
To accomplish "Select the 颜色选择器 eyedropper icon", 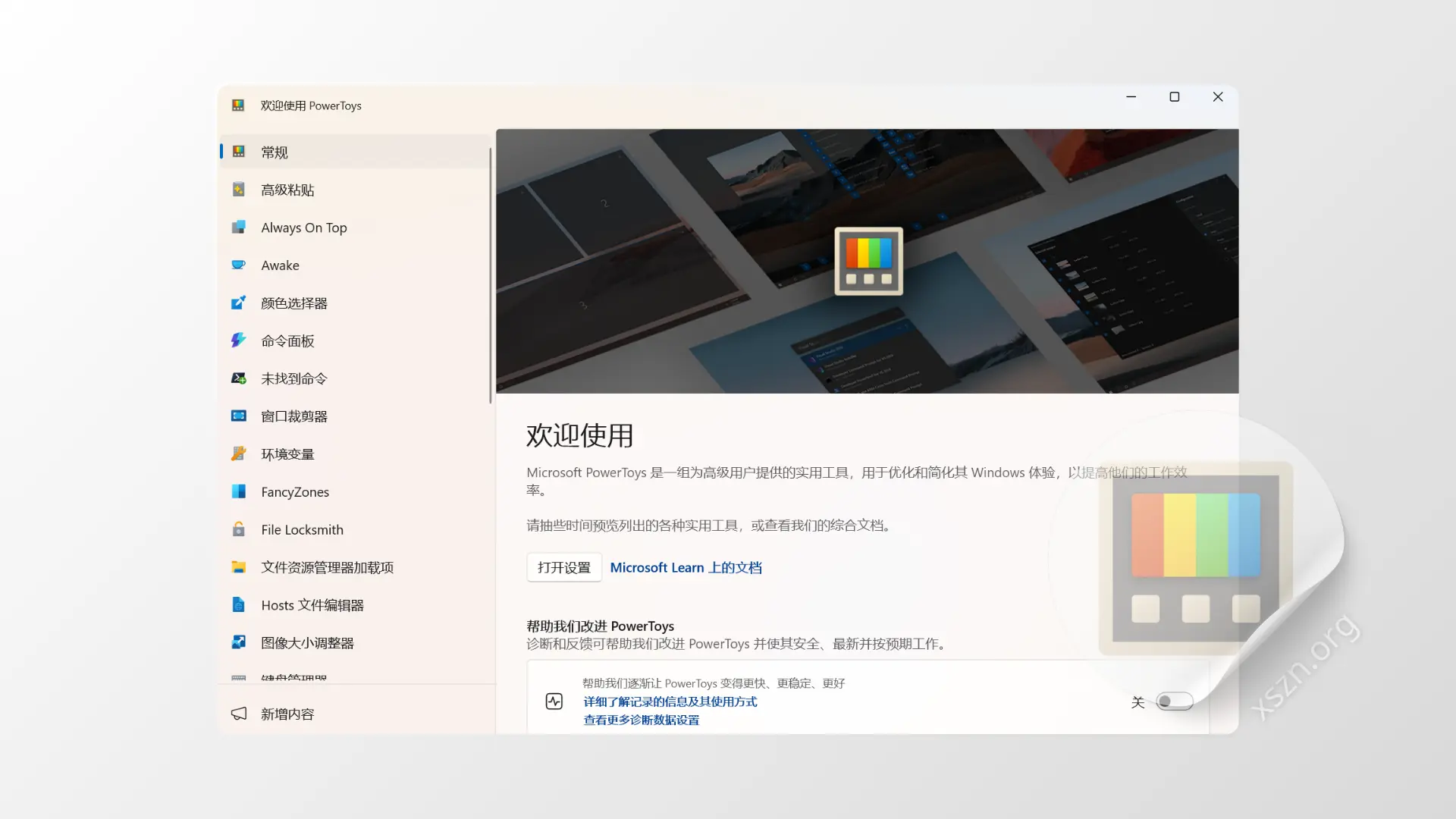I will coord(239,303).
